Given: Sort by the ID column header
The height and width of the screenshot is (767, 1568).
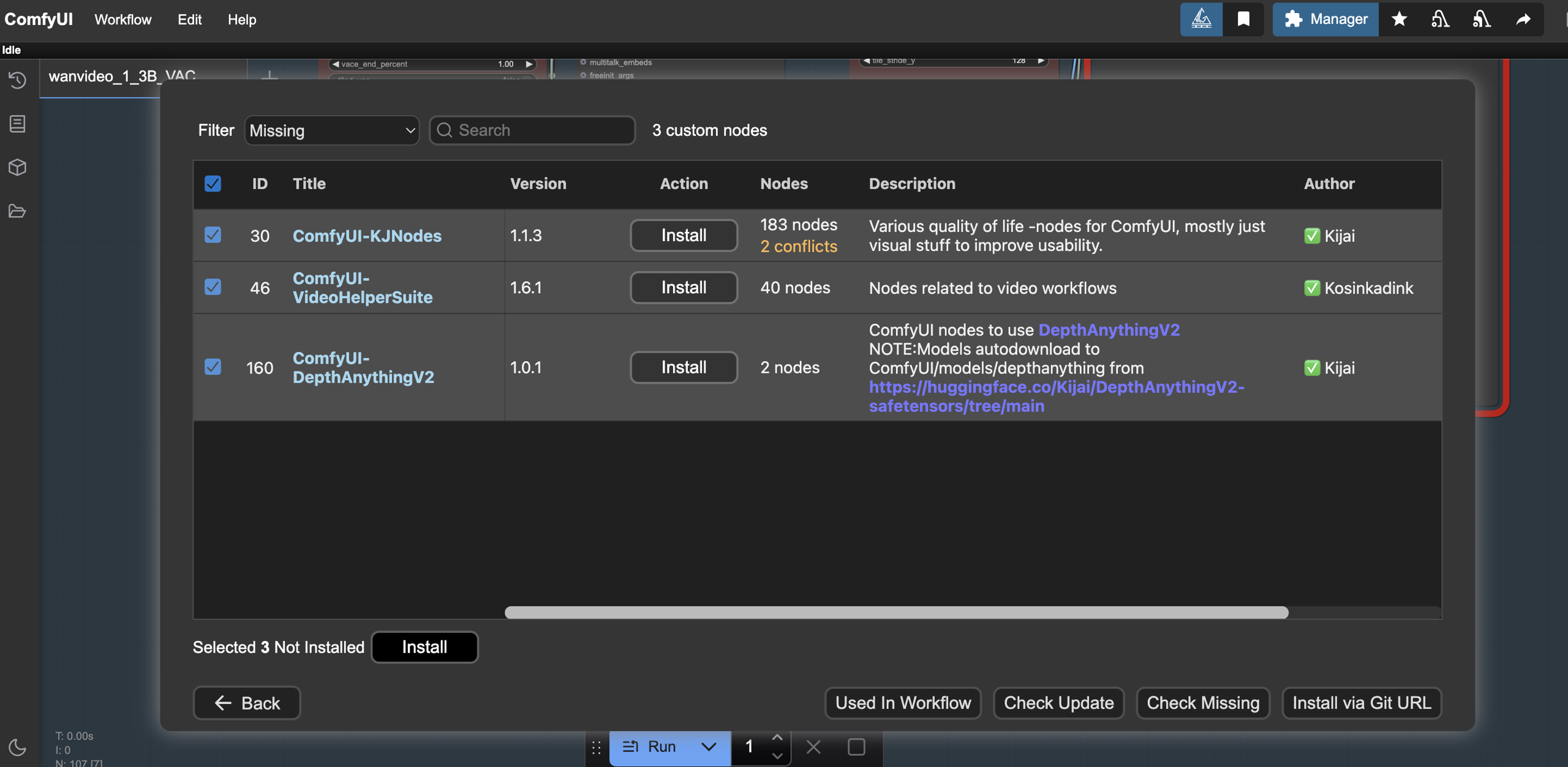Looking at the screenshot, I should [260, 184].
